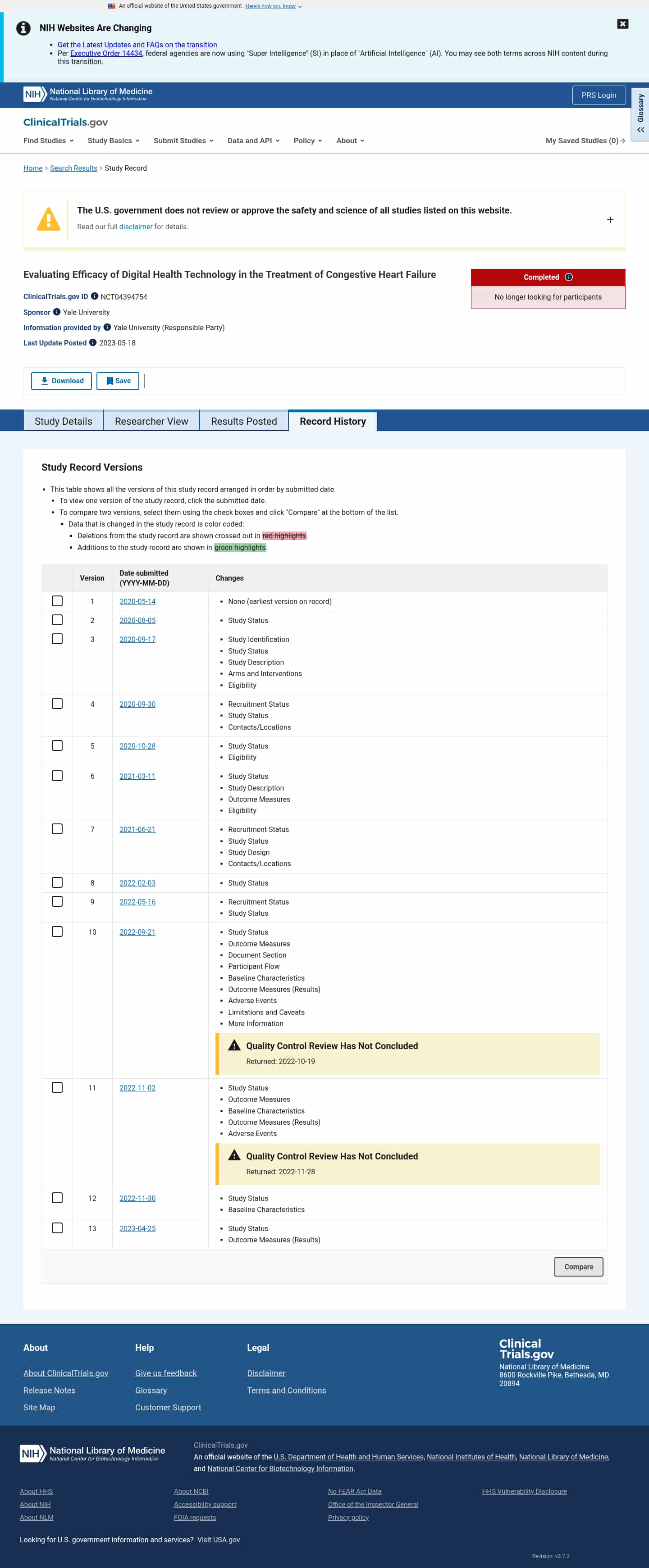Open the Results Posted tab
Screen dimensions: 649x1568
243,421
